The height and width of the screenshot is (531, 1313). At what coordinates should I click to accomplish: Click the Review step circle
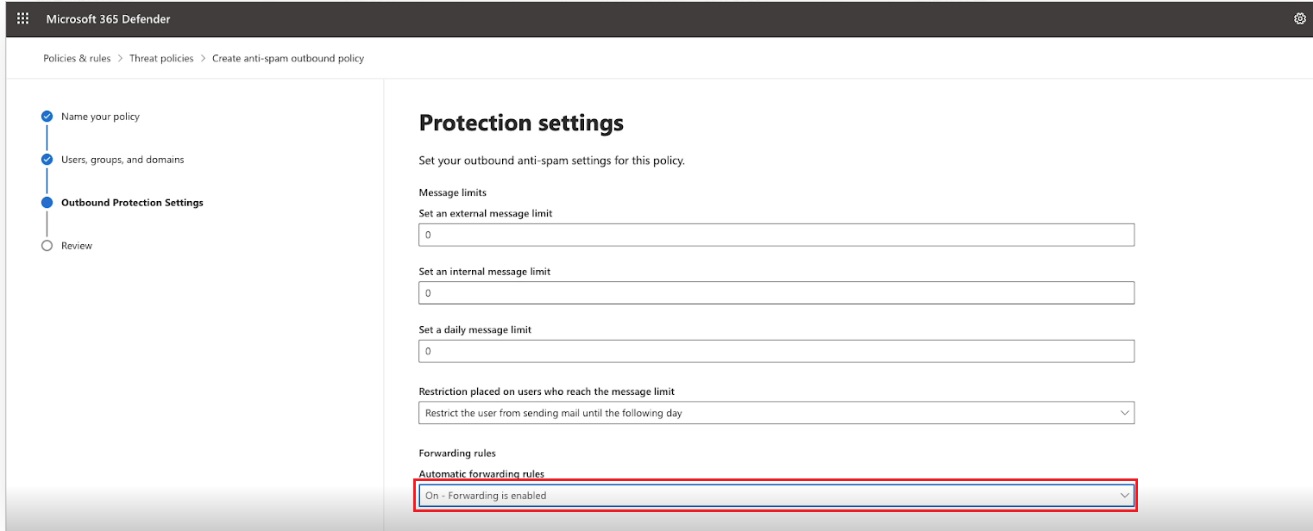pos(46,246)
